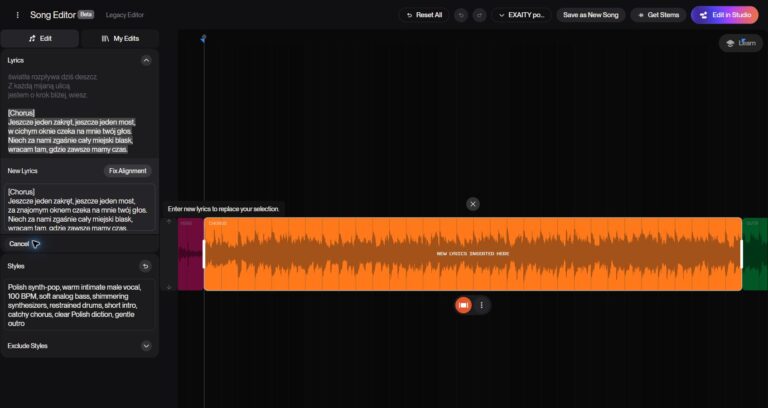Screen dimensions: 768x408
Task: Open the EXAITY po... song version dropdown
Action: tap(522, 15)
